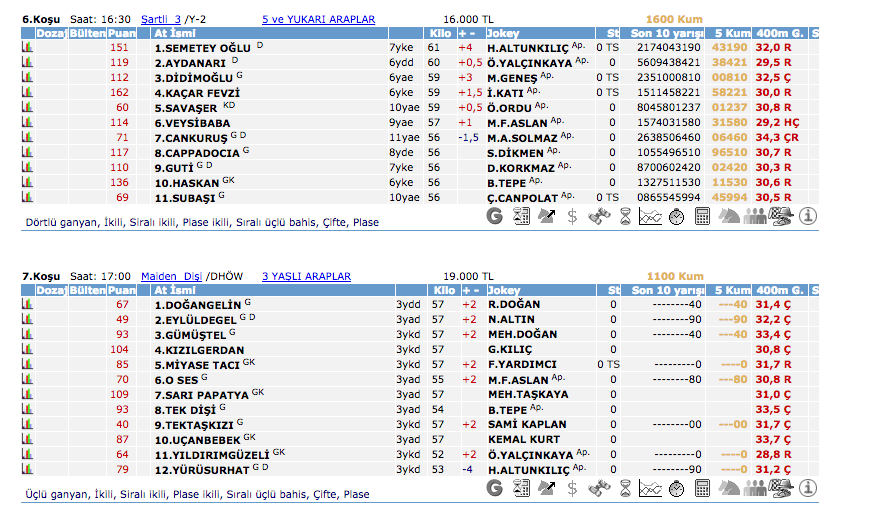Open the stopwatch icon below race 6 table
The height and width of the screenshot is (526, 872).
677,216
